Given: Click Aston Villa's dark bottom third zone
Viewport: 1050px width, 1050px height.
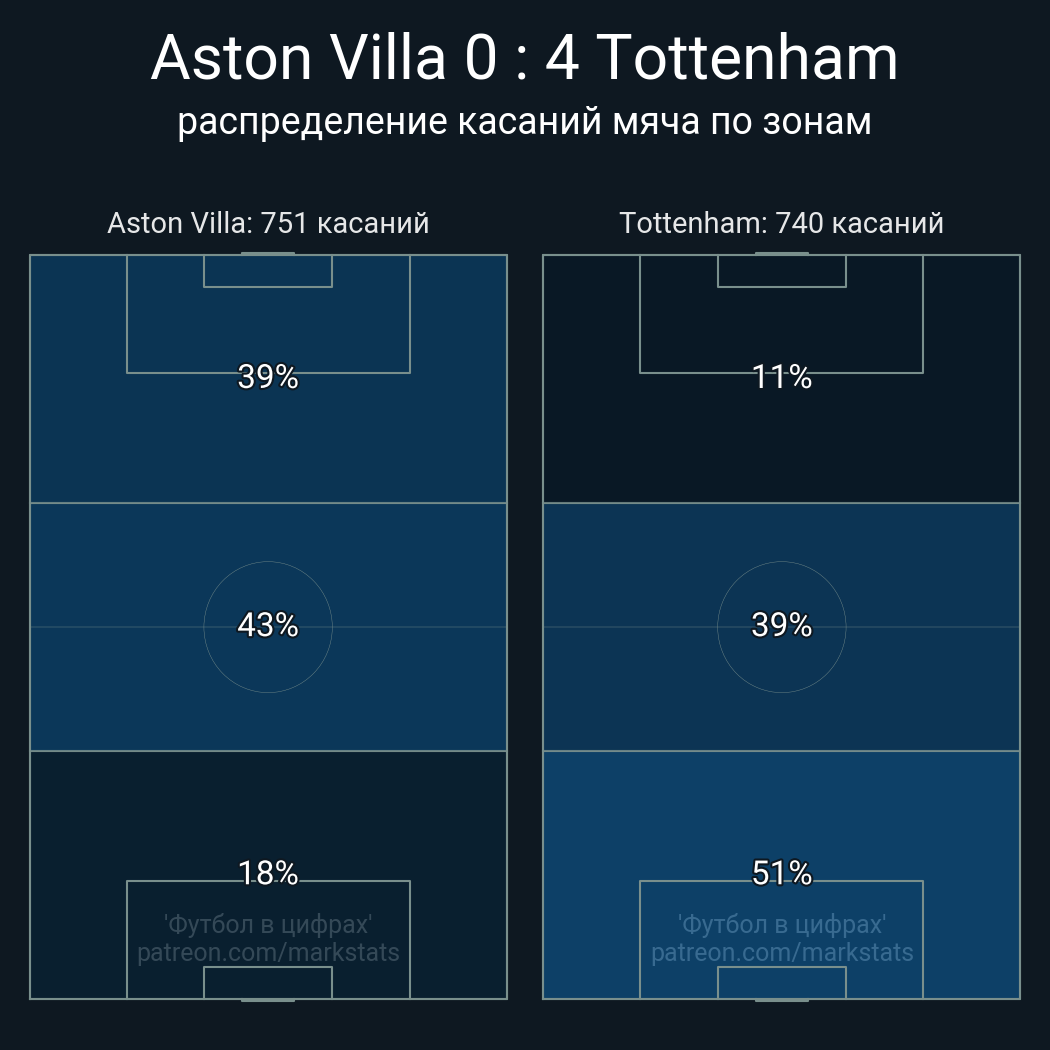Looking at the screenshot, I should (x=78, y=810).
